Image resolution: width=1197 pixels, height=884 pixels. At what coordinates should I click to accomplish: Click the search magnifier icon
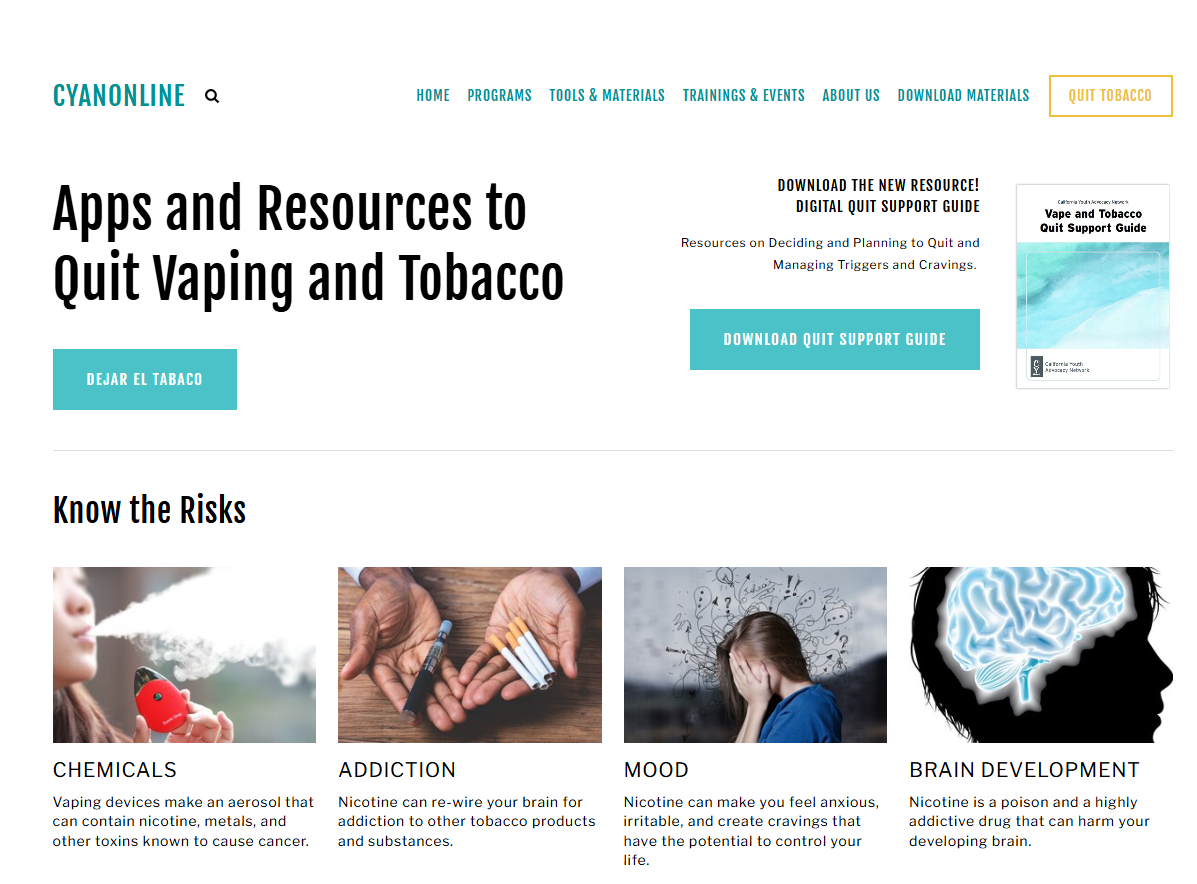point(211,96)
